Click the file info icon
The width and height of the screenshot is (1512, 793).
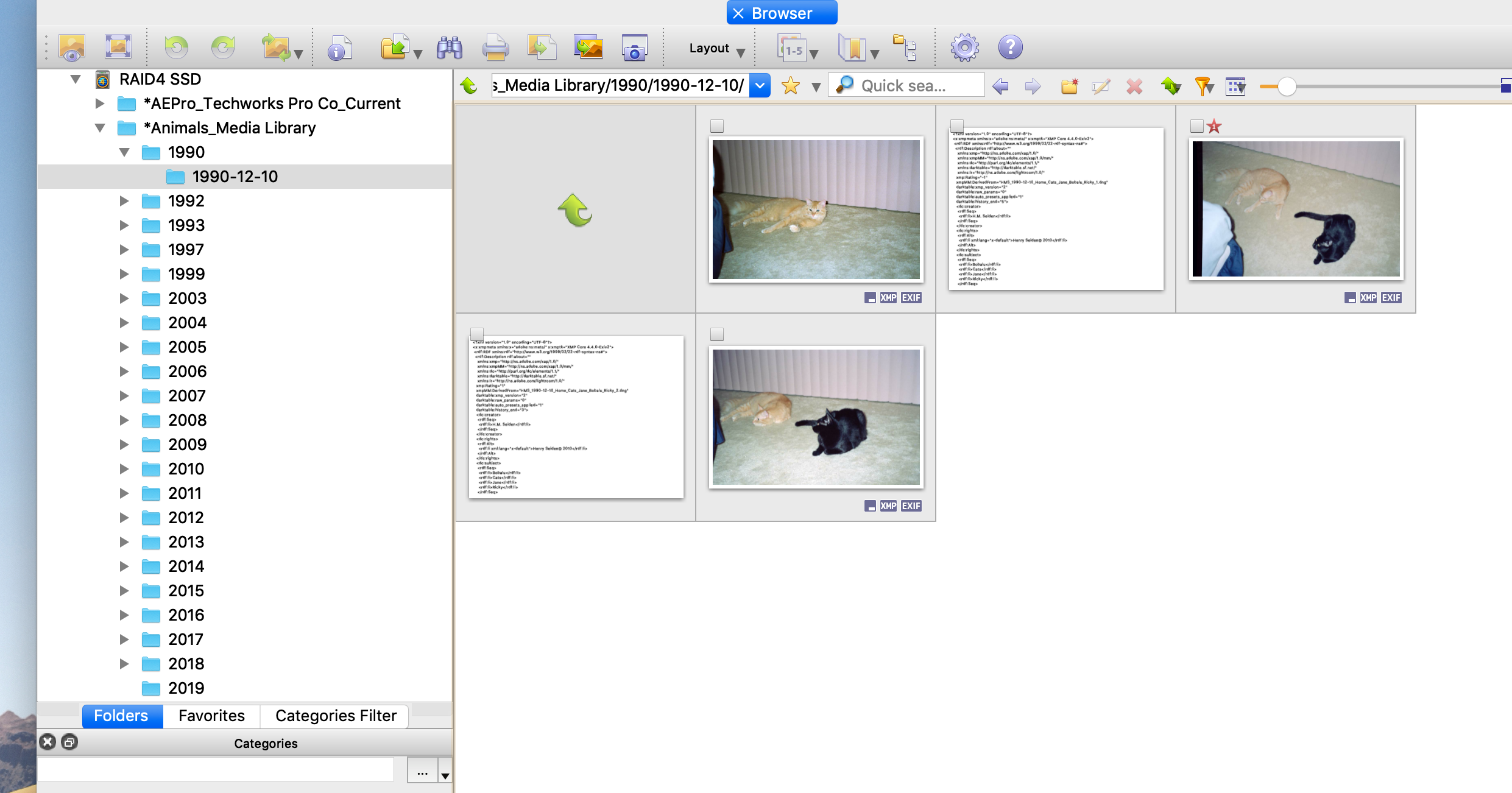point(340,48)
